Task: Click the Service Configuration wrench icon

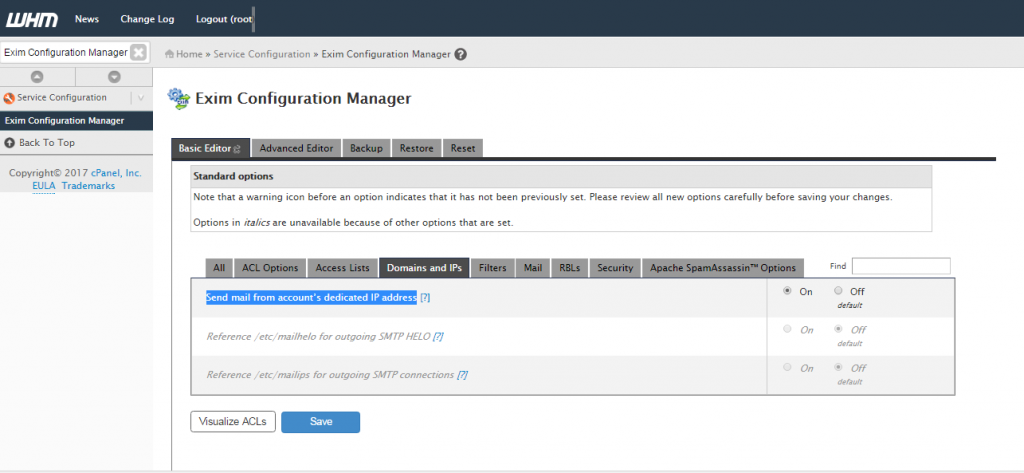Action: coord(9,98)
